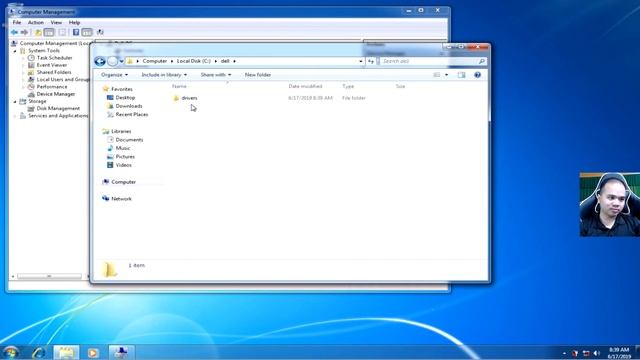Toggle the preview pane icon

[x=461, y=75]
